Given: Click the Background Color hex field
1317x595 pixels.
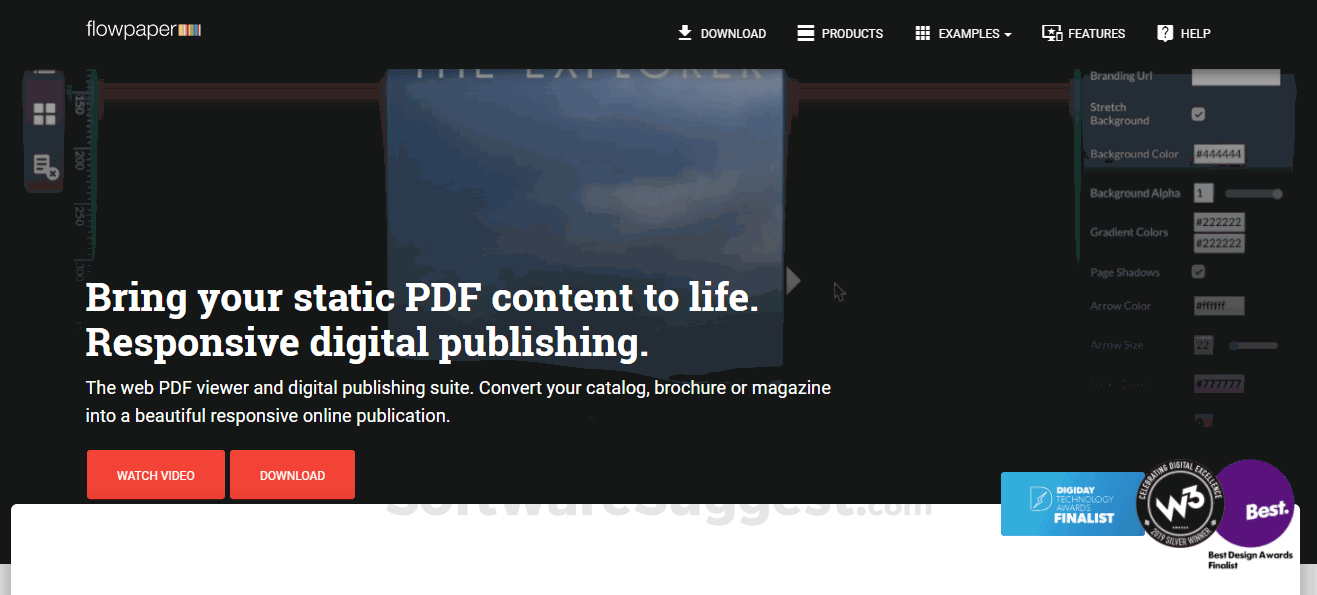Looking at the screenshot, I should pyautogui.click(x=1218, y=154).
